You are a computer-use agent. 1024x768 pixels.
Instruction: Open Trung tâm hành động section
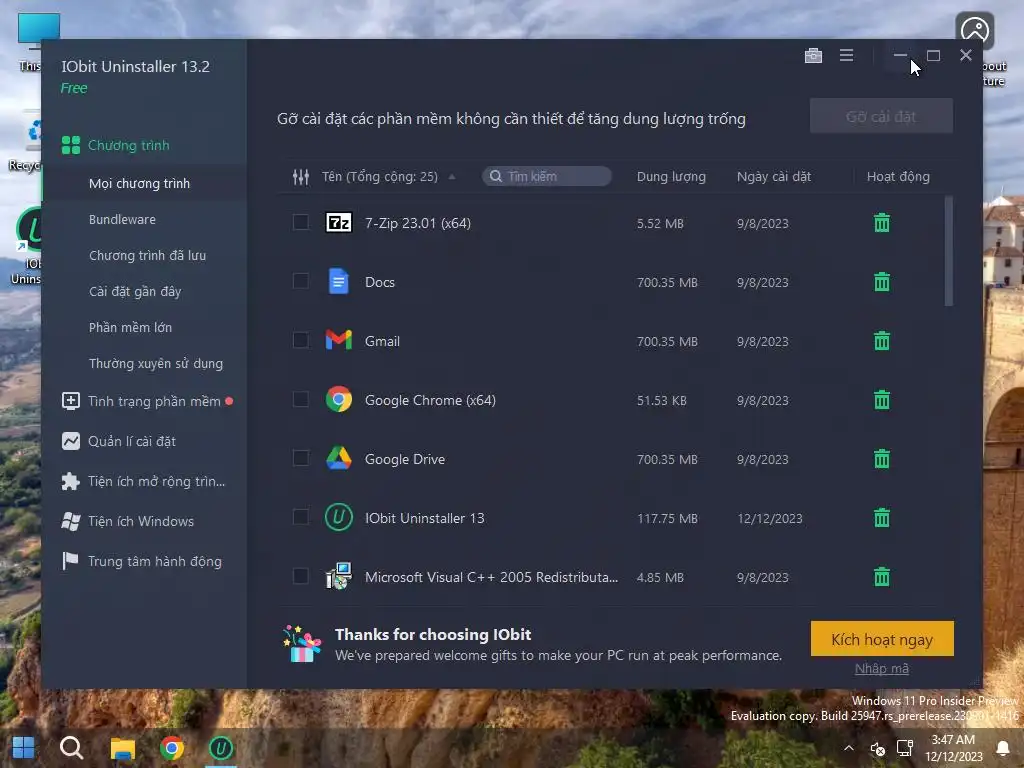pos(144,561)
